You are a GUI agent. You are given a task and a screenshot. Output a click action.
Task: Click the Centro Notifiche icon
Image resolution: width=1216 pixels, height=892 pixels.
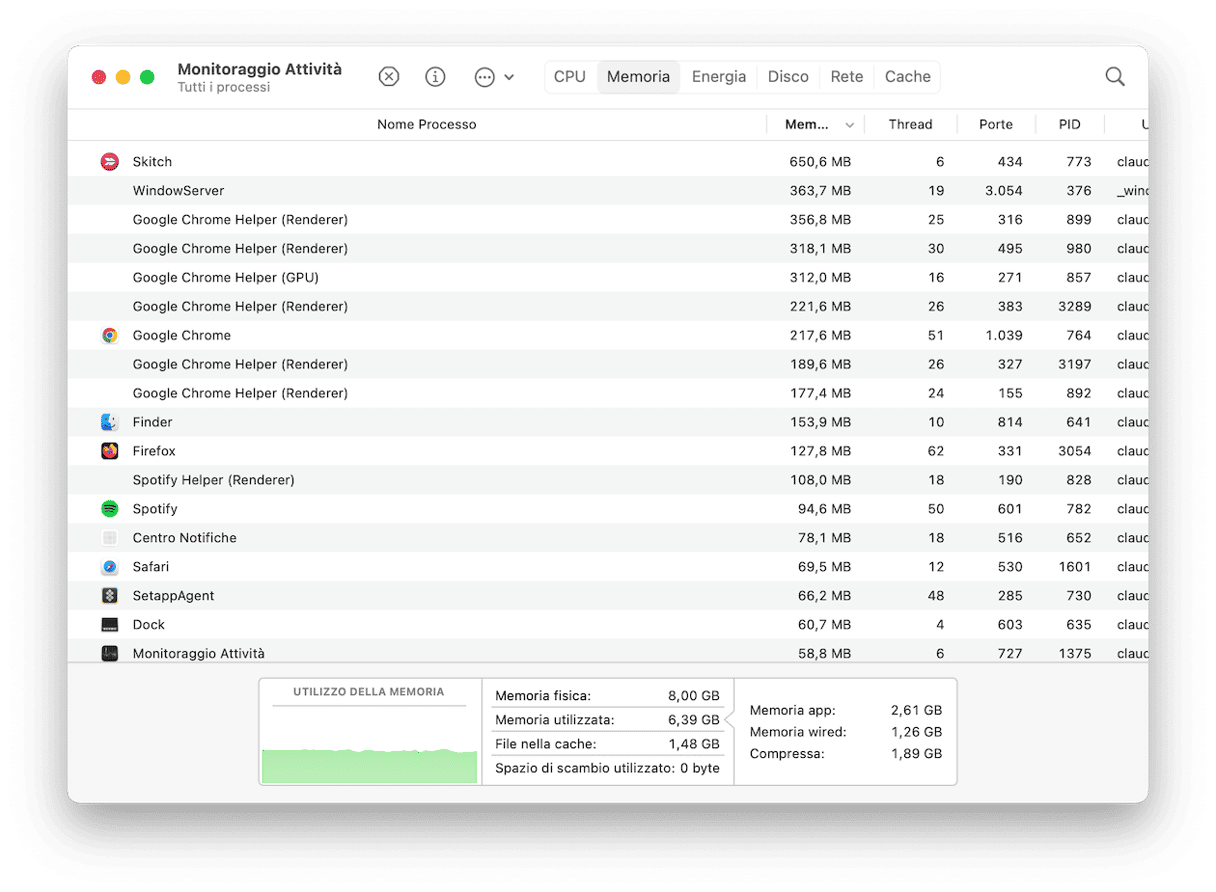click(110, 539)
